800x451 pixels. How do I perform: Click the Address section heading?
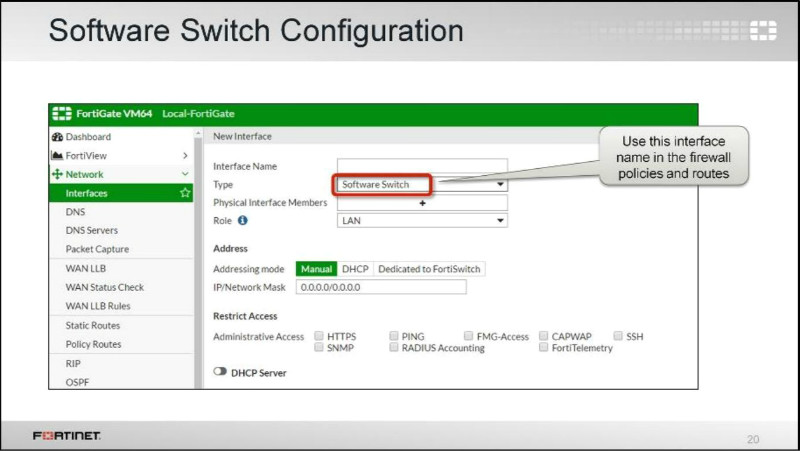click(230, 248)
